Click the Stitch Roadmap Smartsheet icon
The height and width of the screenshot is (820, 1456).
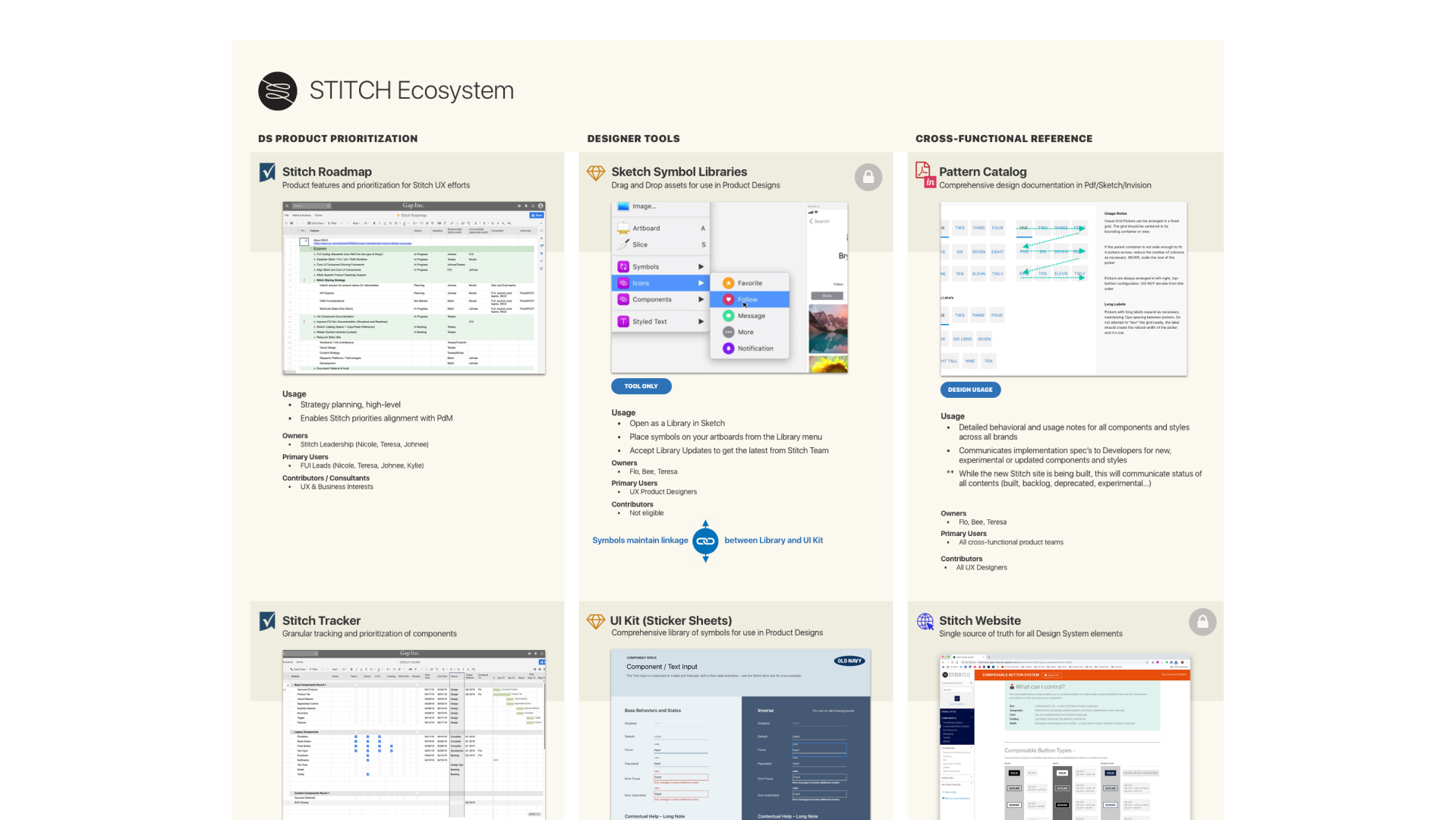point(267,172)
